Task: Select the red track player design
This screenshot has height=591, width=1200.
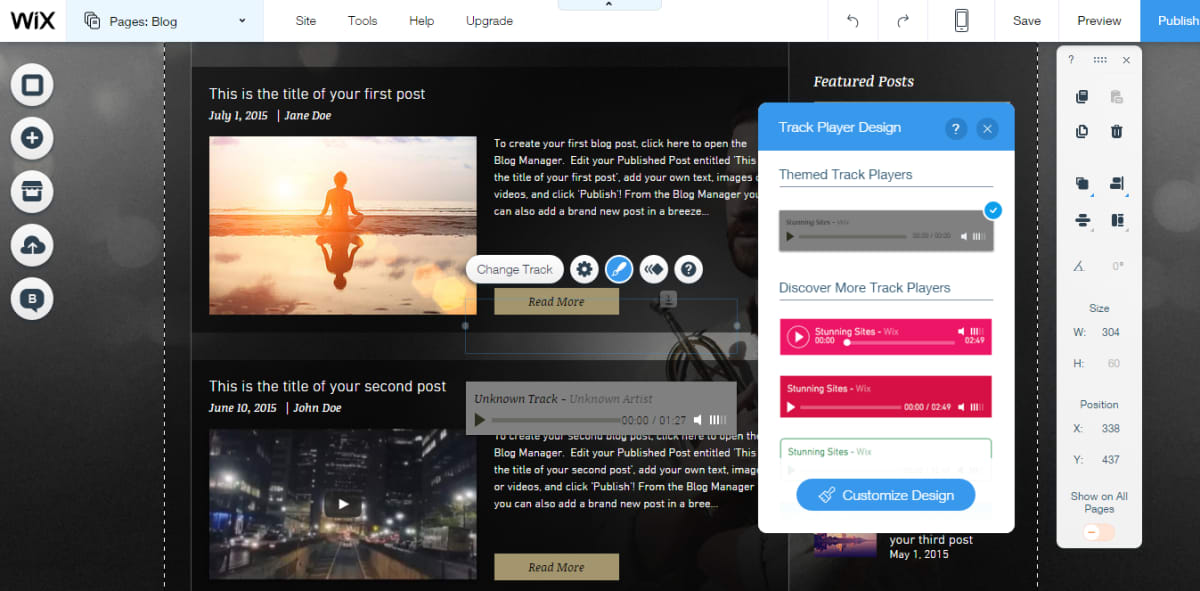Action: click(x=886, y=397)
